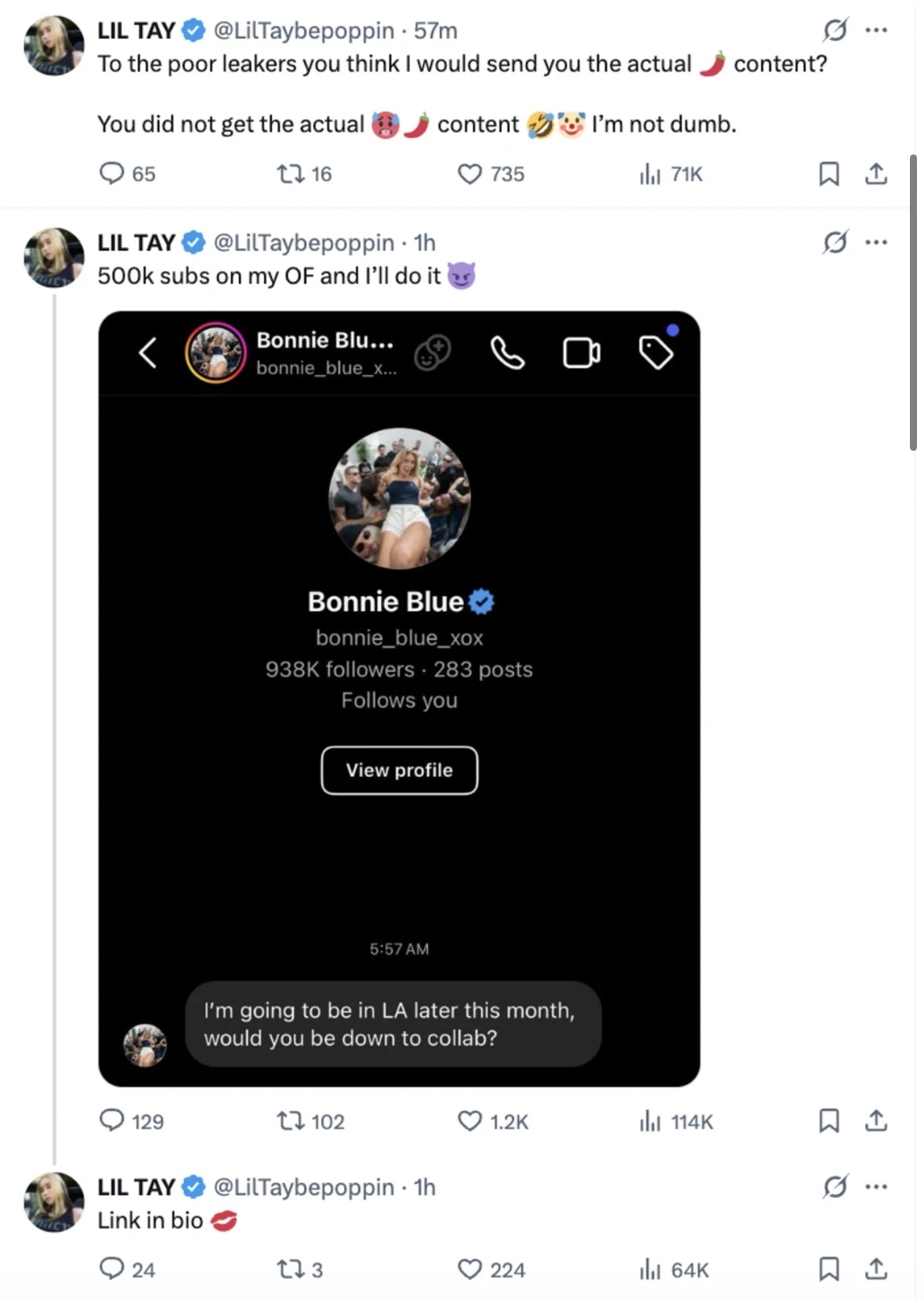924x1303 pixels.
Task: View analytics of the "500k subs" tweet
Action: [650, 1121]
